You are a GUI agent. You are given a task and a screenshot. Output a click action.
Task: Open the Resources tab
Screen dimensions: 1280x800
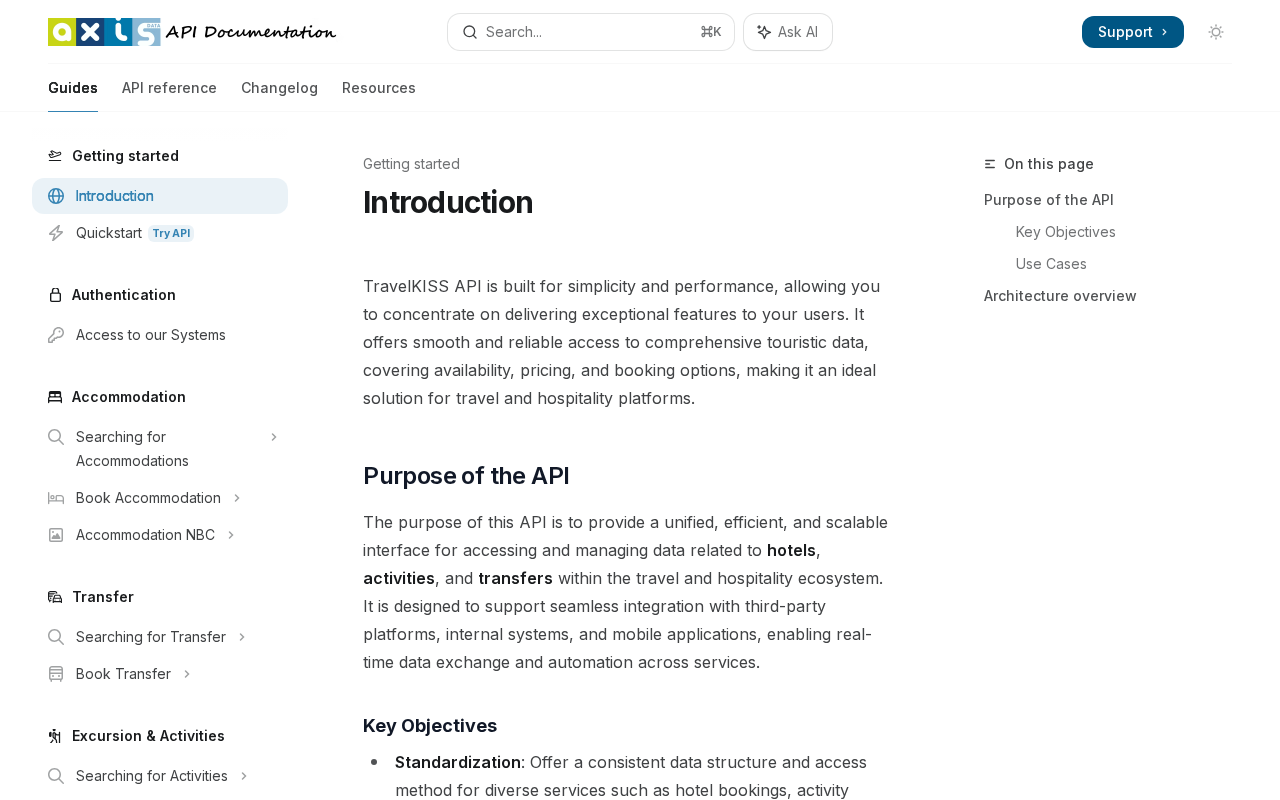379,88
